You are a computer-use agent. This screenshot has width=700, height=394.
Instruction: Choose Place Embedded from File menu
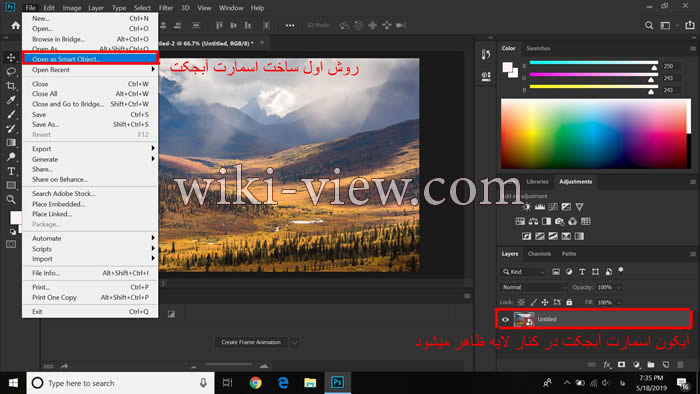[x=90, y=204]
